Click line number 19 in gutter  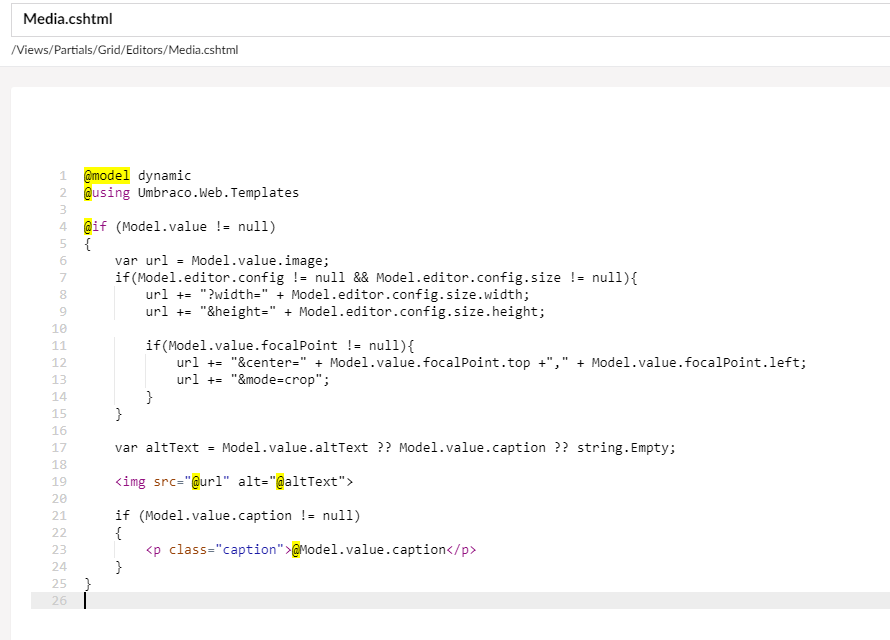(59, 482)
